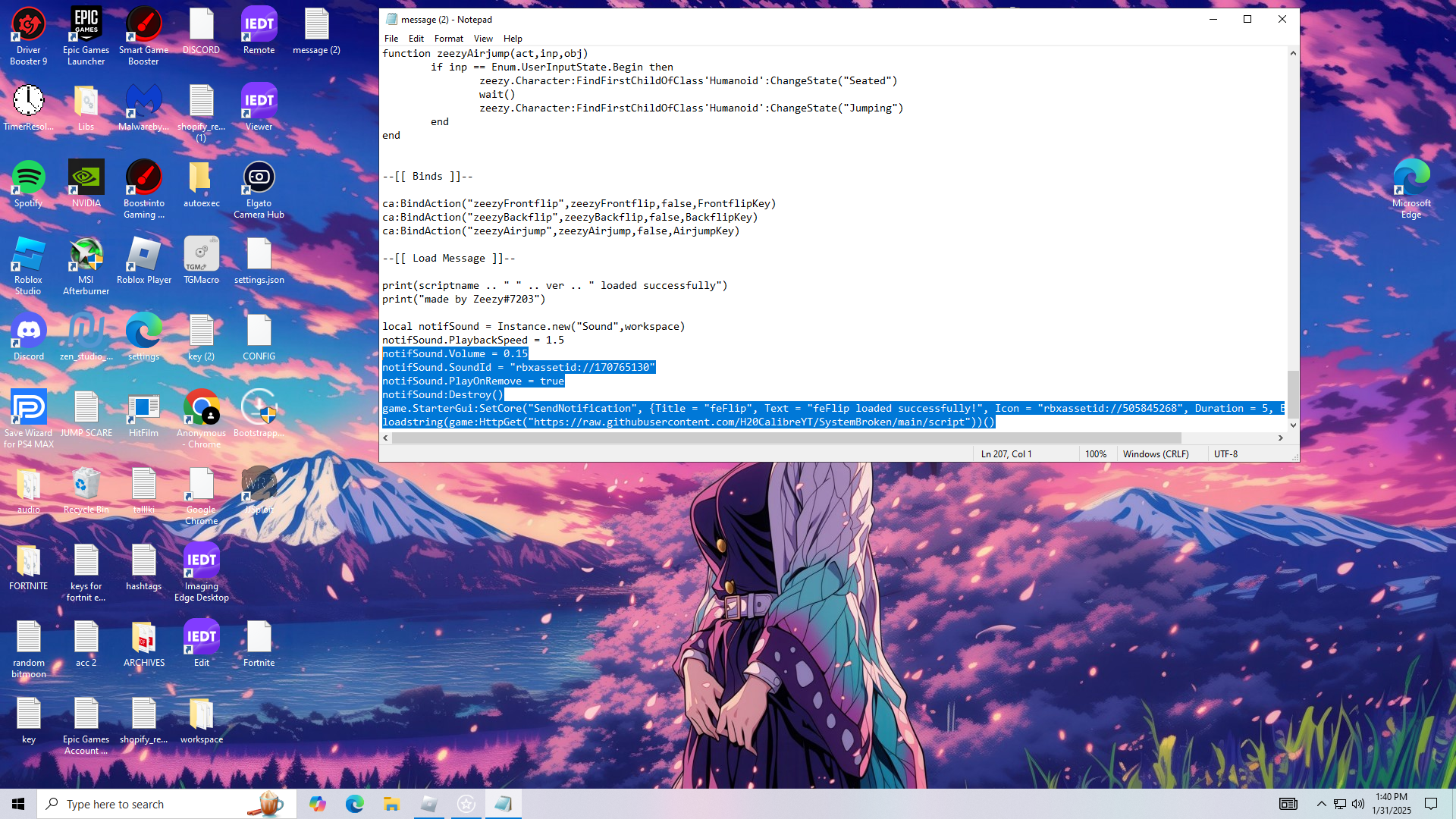Select the Libs folder icon
1456x819 pixels.
click(86, 107)
